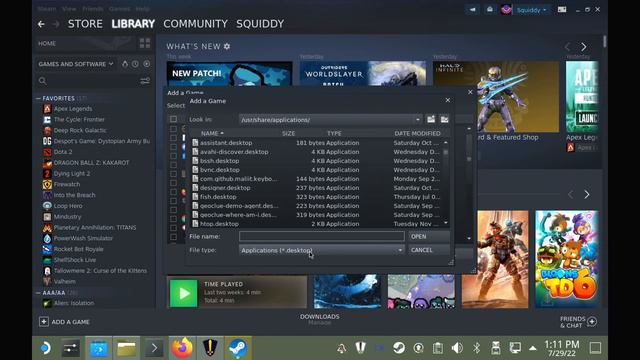Open Heroic launcher shield taskbar icon
Screen dimensions: 640x360
(210, 348)
